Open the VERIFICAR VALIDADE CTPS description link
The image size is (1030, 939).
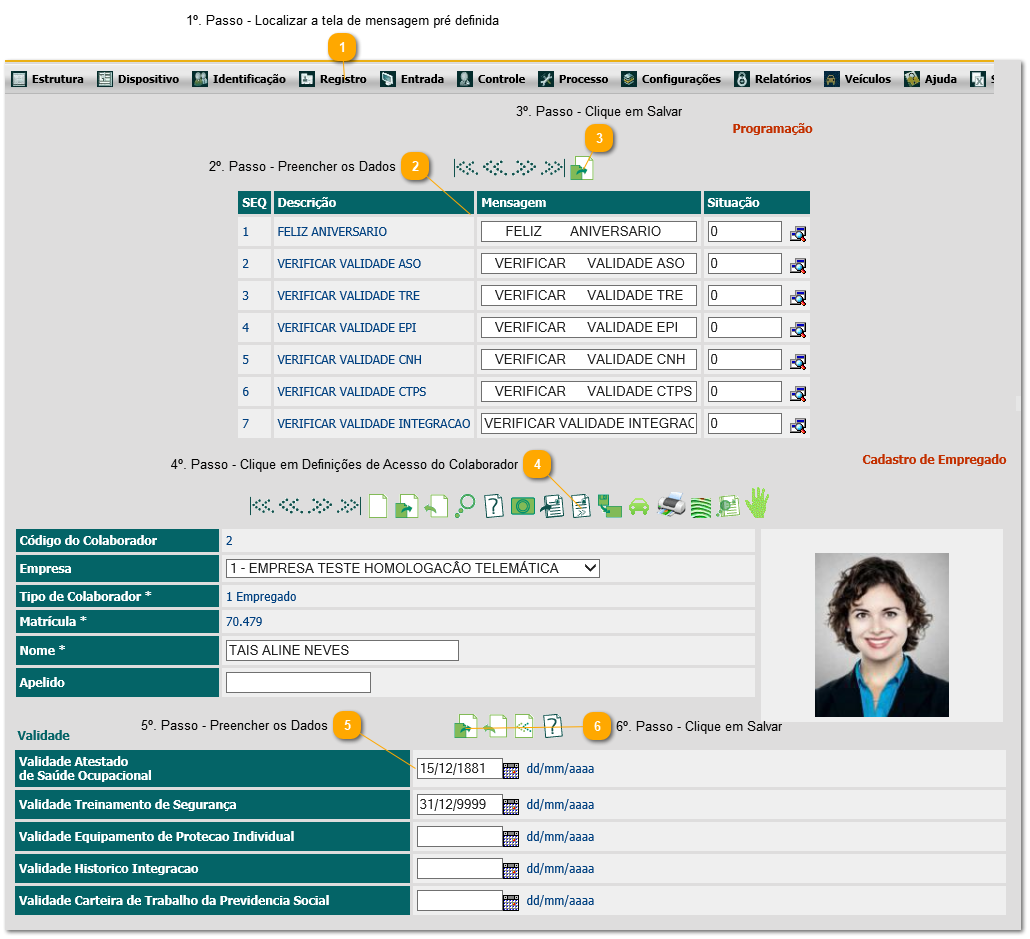tap(351, 392)
